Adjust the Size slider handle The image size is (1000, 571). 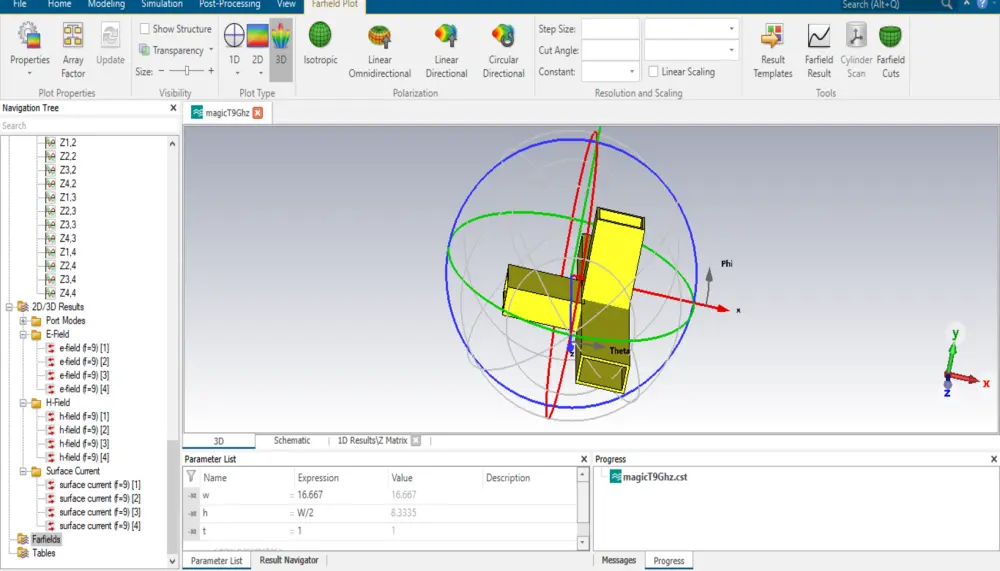(187, 71)
